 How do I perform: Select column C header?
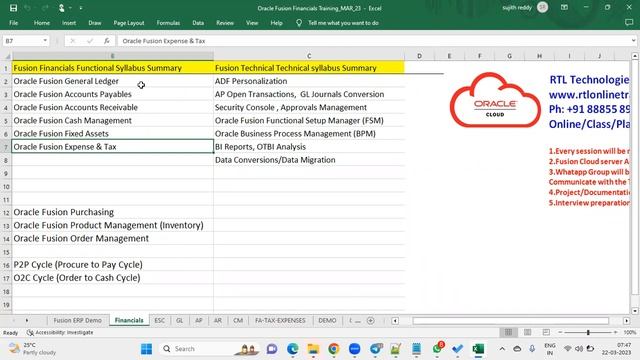tap(309, 56)
